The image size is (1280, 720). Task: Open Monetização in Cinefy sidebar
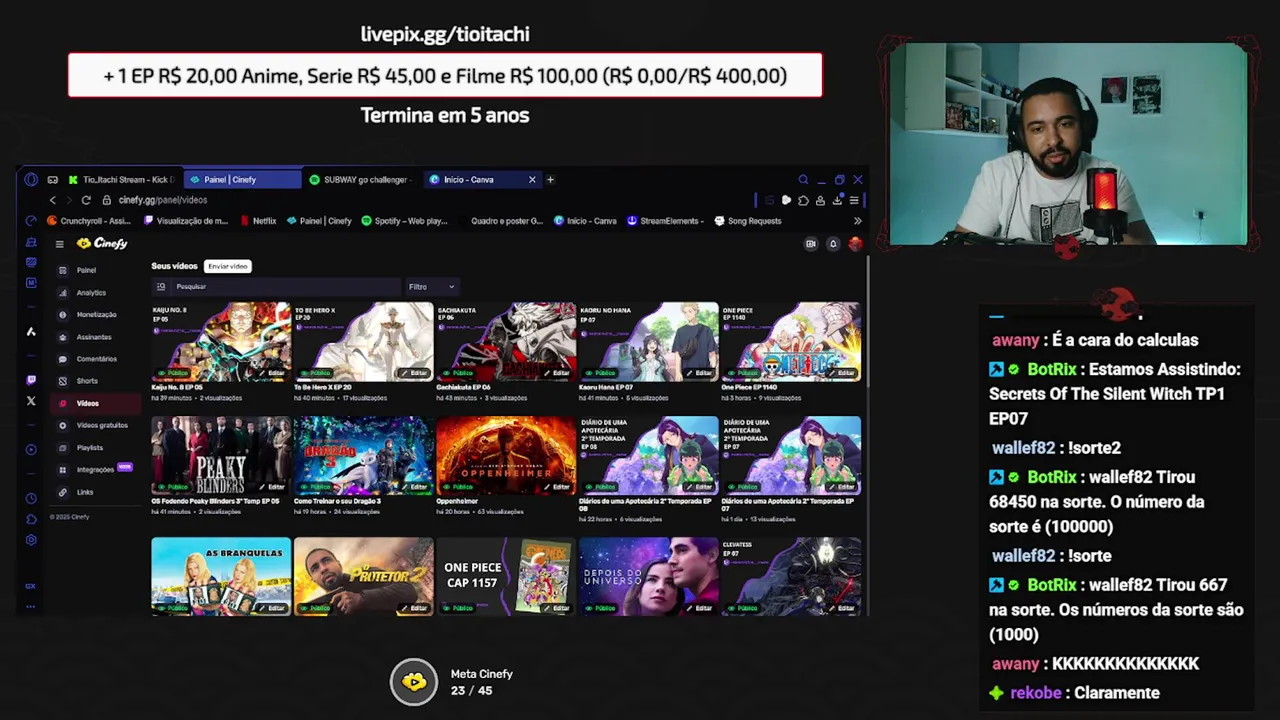(96, 315)
